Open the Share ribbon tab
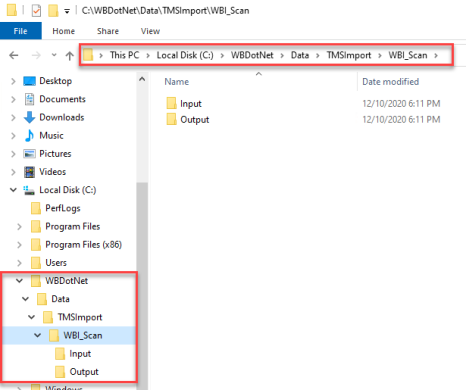 point(108,31)
